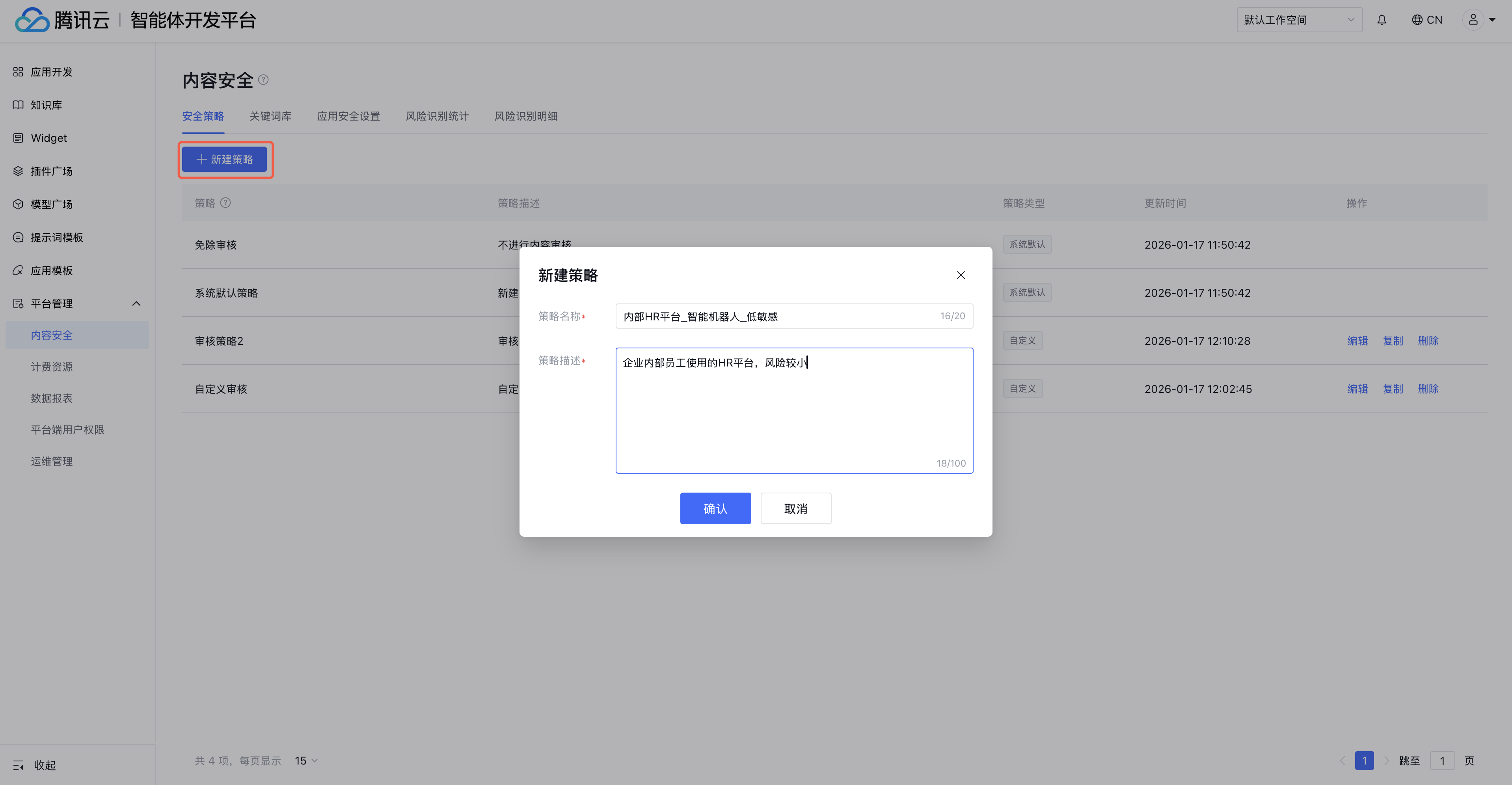Collapse the 平台管理 sidebar section

136,303
